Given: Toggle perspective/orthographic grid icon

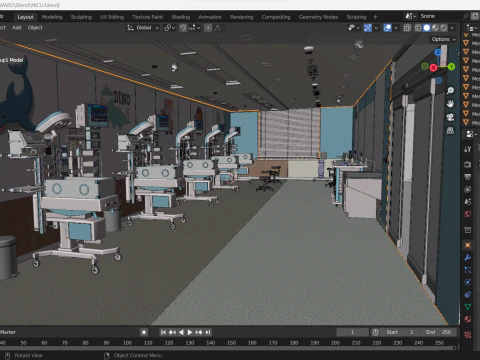Looking at the screenshot, I should coord(450,131).
